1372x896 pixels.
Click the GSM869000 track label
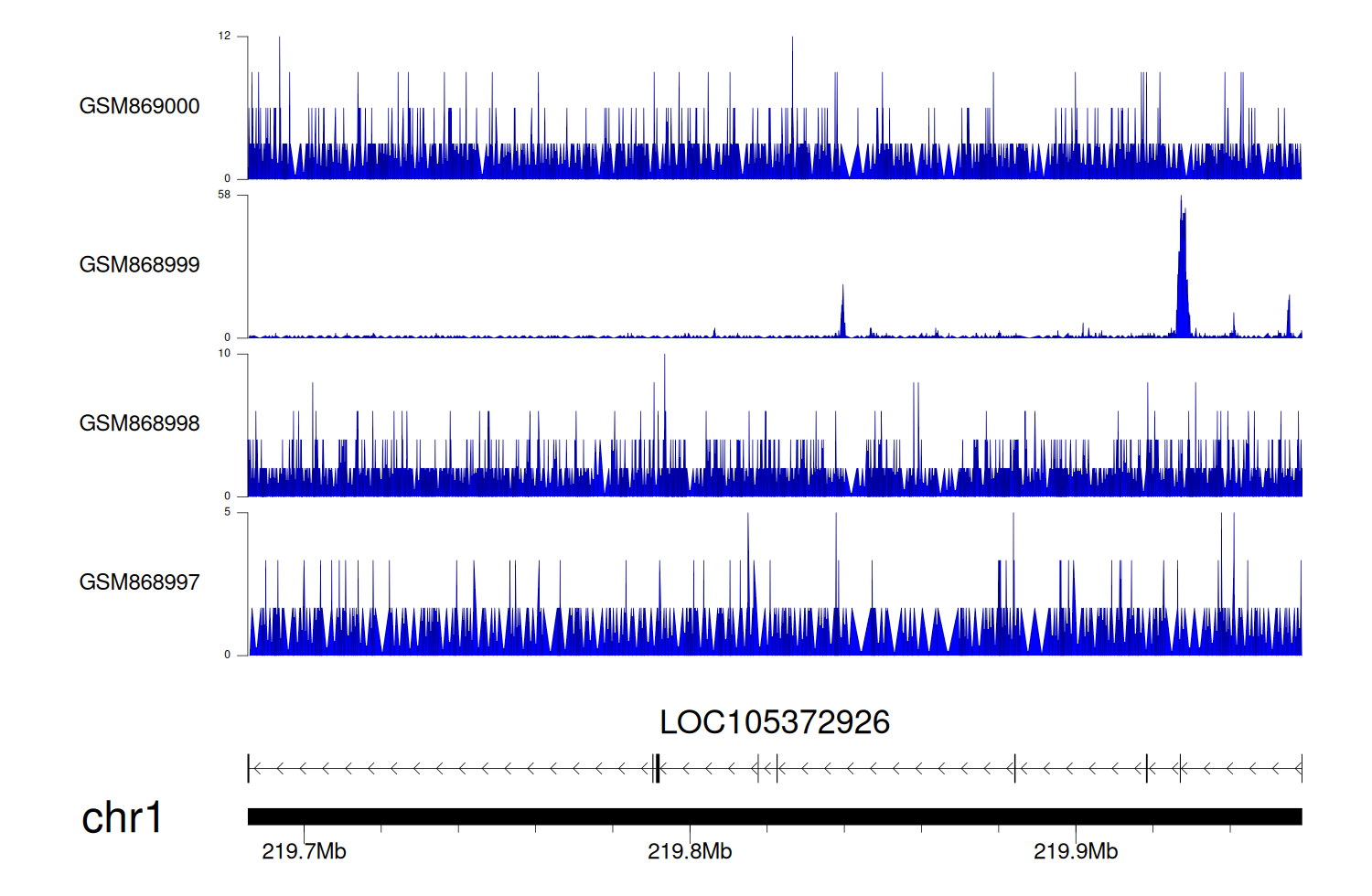pyautogui.click(x=139, y=106)
